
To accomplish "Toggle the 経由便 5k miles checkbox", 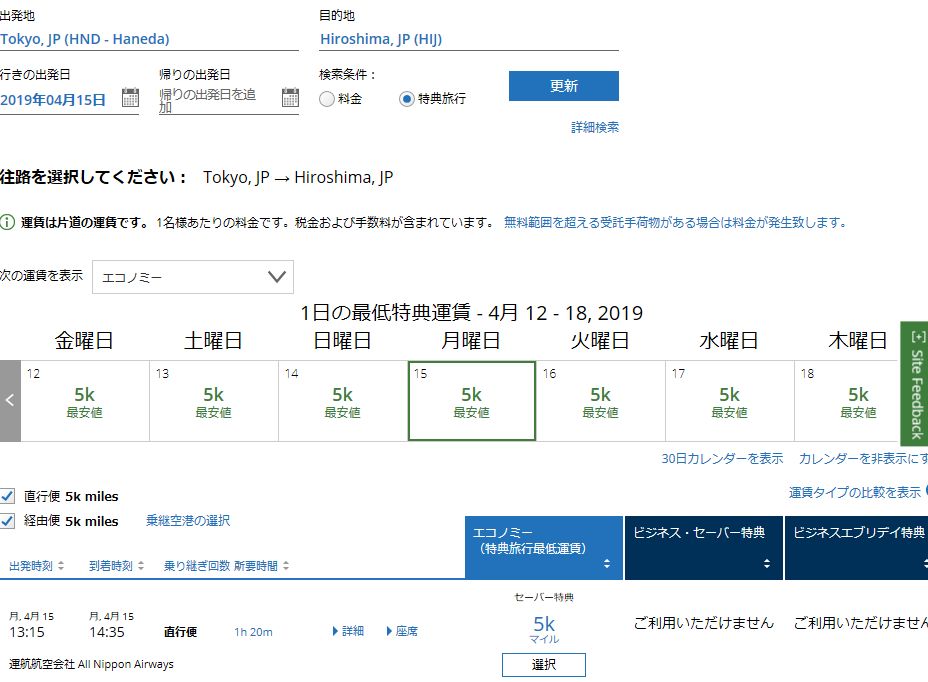I will coord(7,521).
